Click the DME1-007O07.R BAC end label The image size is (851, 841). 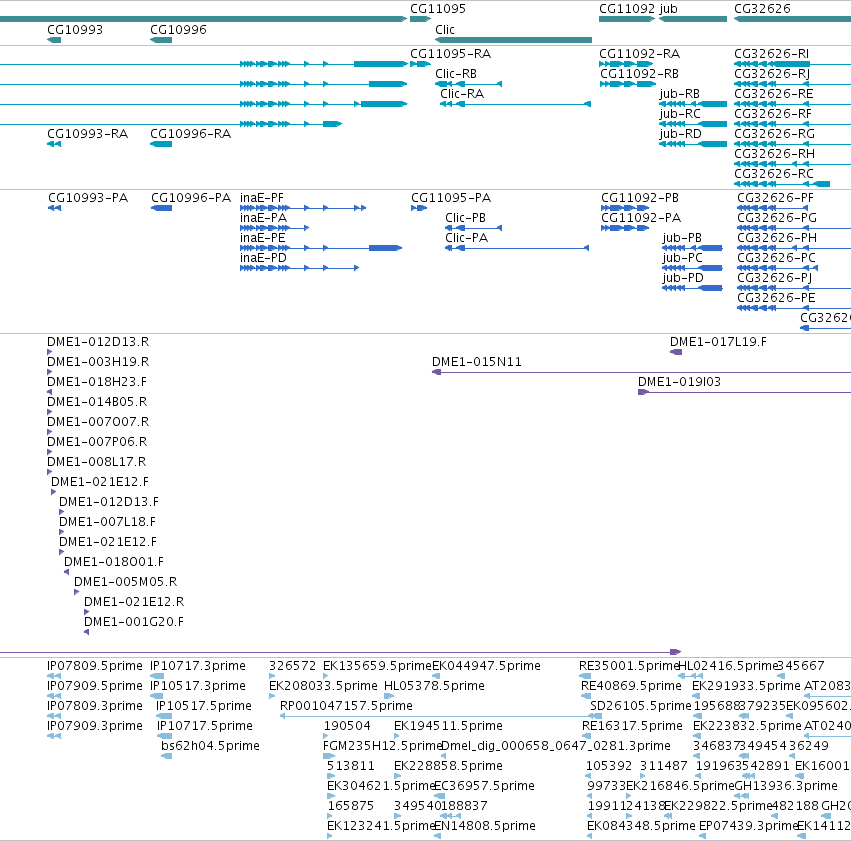point(98,422)
